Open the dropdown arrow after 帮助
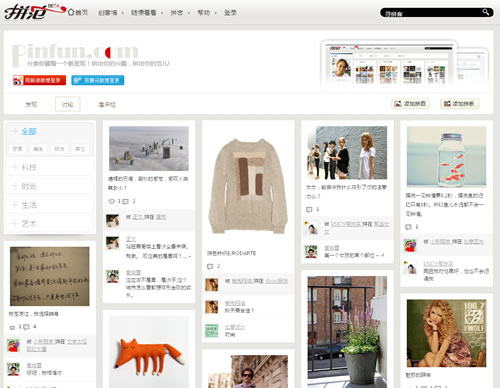This screenshot has width=500, height=388. pyautogui.click(x=215, y=13)
